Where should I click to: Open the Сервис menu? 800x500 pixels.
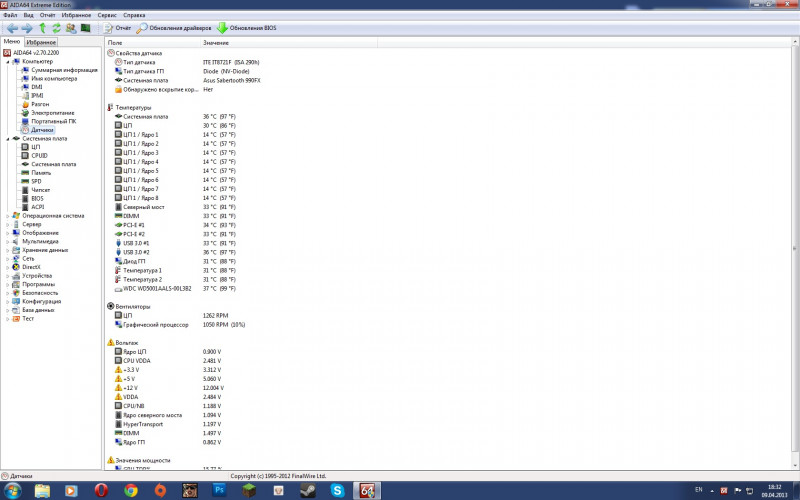tap(107, 15)
